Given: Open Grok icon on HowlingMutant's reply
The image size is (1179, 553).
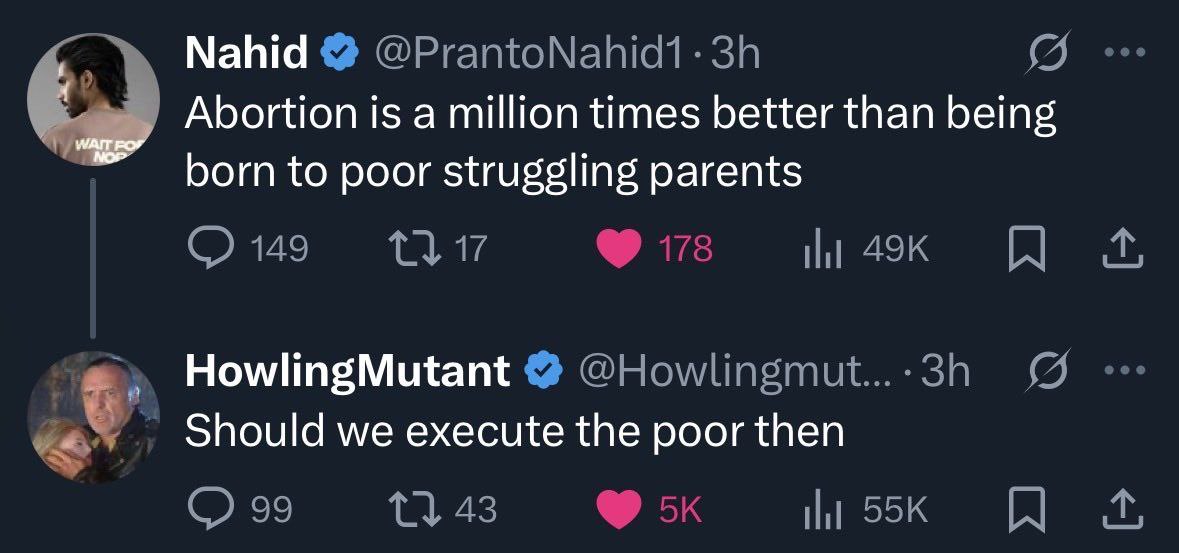Looking at the screenshot, I should pyautogui.click(x=1049, y=372).
